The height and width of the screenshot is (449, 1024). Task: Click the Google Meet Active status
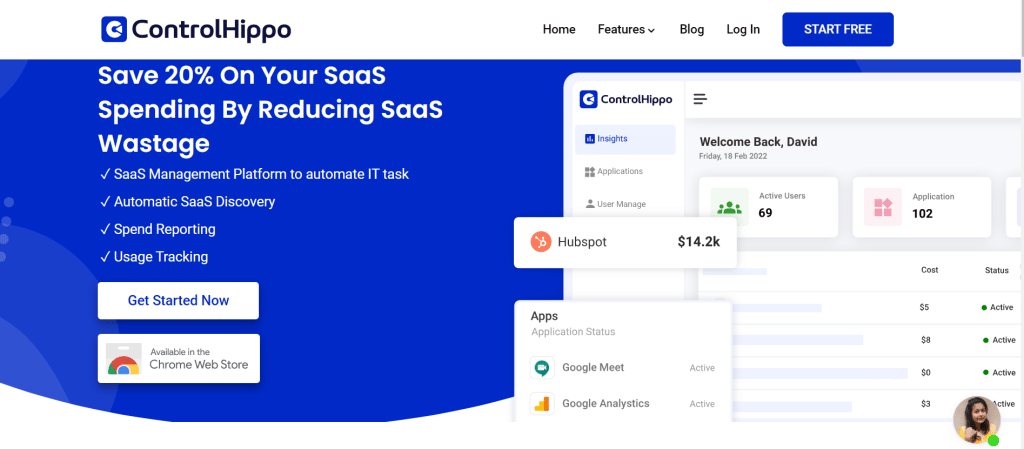702,368
